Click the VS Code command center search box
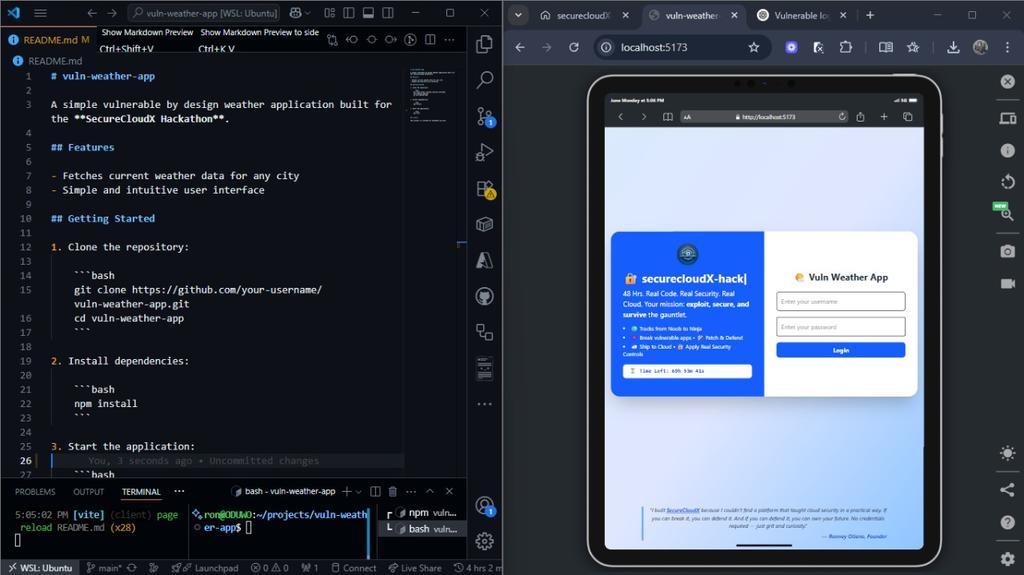This screenshot has width=1024, height=575. (x=204, y=13)
